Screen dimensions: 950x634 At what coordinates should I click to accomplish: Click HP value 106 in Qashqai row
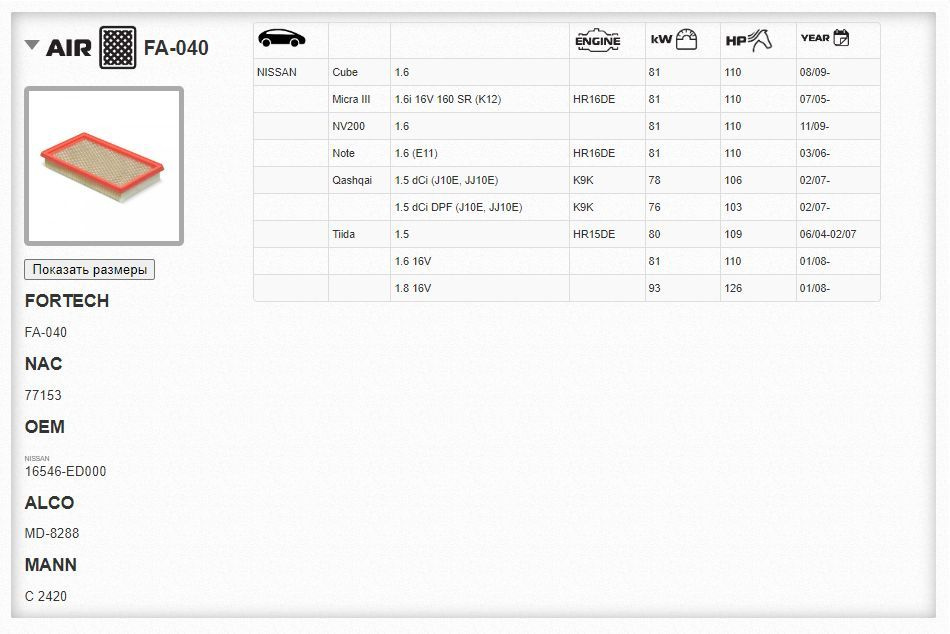coord(733,180)
